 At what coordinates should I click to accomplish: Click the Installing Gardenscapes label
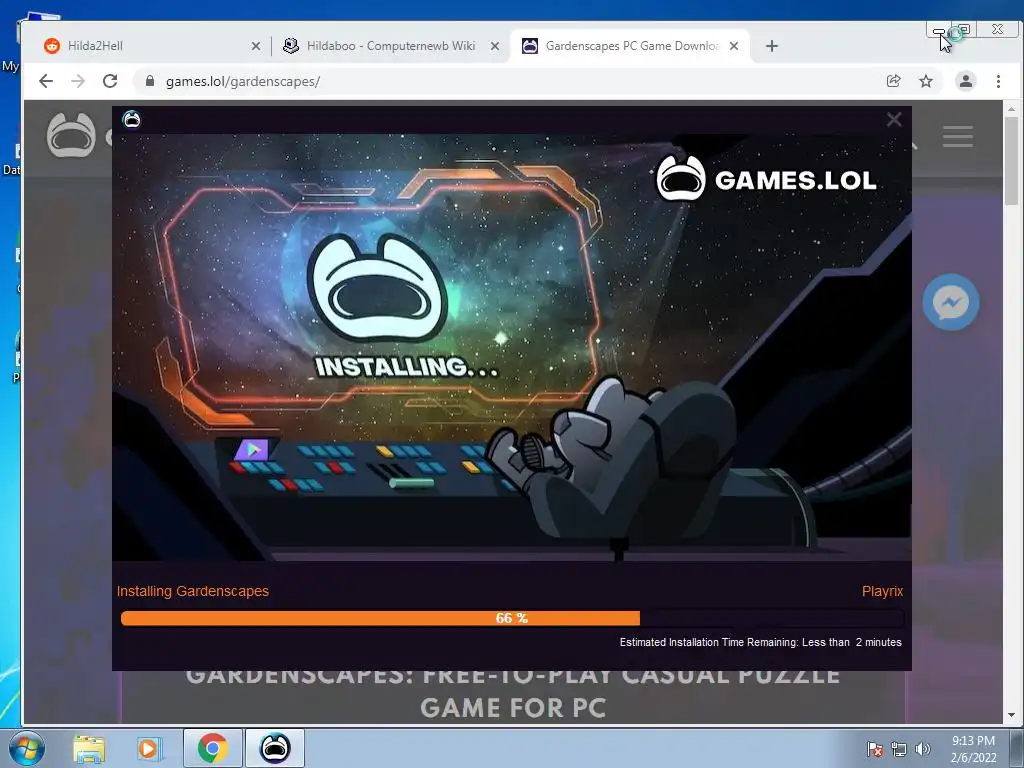[193, 591]
